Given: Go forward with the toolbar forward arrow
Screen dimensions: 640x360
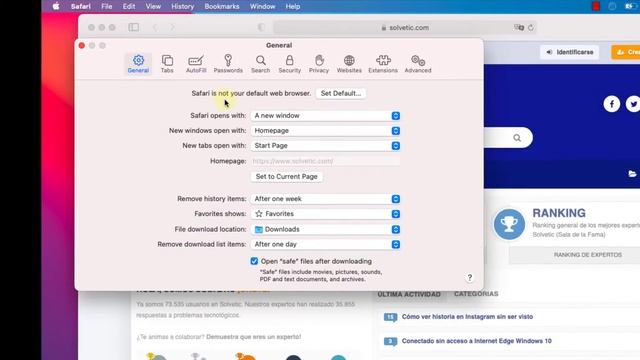Looking at the screenshot, I should (x=172, y=27).
